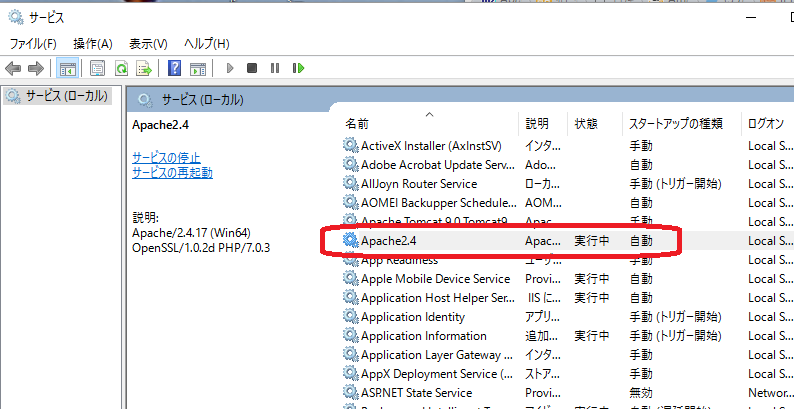
Task: Click the Pause Service icon
Action: click(x=275, y=68)
